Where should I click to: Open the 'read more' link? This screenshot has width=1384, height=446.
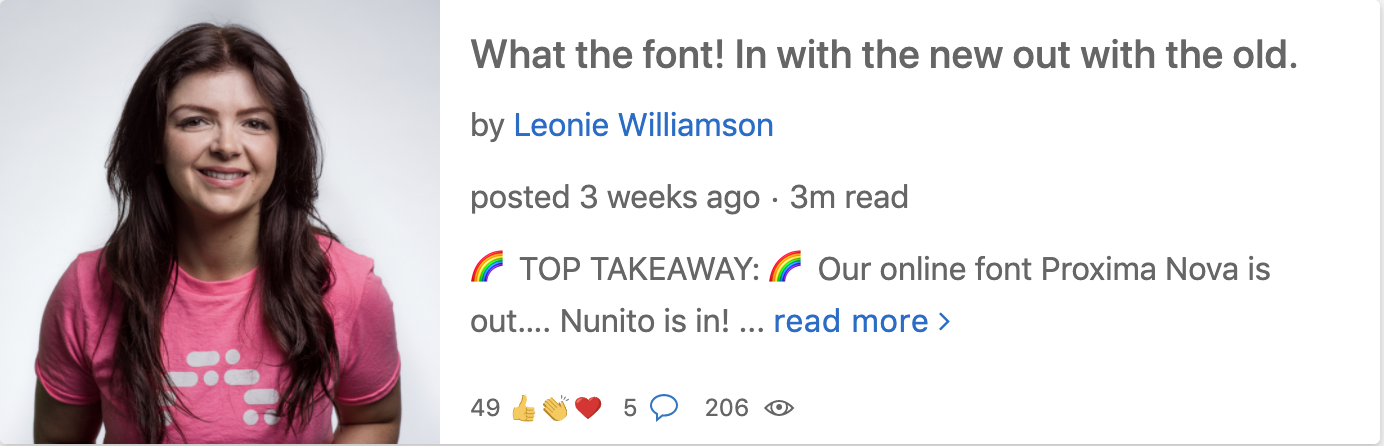tap(851, 321)
